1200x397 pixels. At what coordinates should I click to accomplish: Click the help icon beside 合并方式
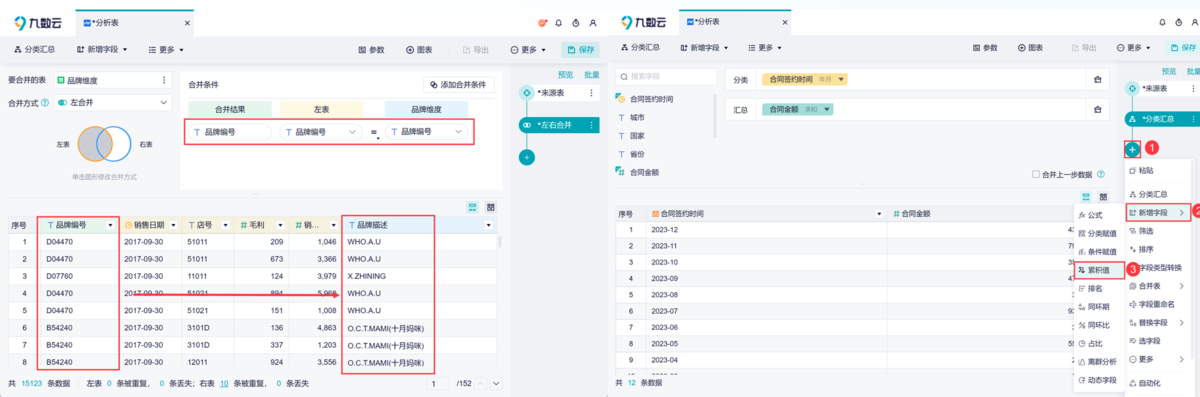tap(46, 102)
